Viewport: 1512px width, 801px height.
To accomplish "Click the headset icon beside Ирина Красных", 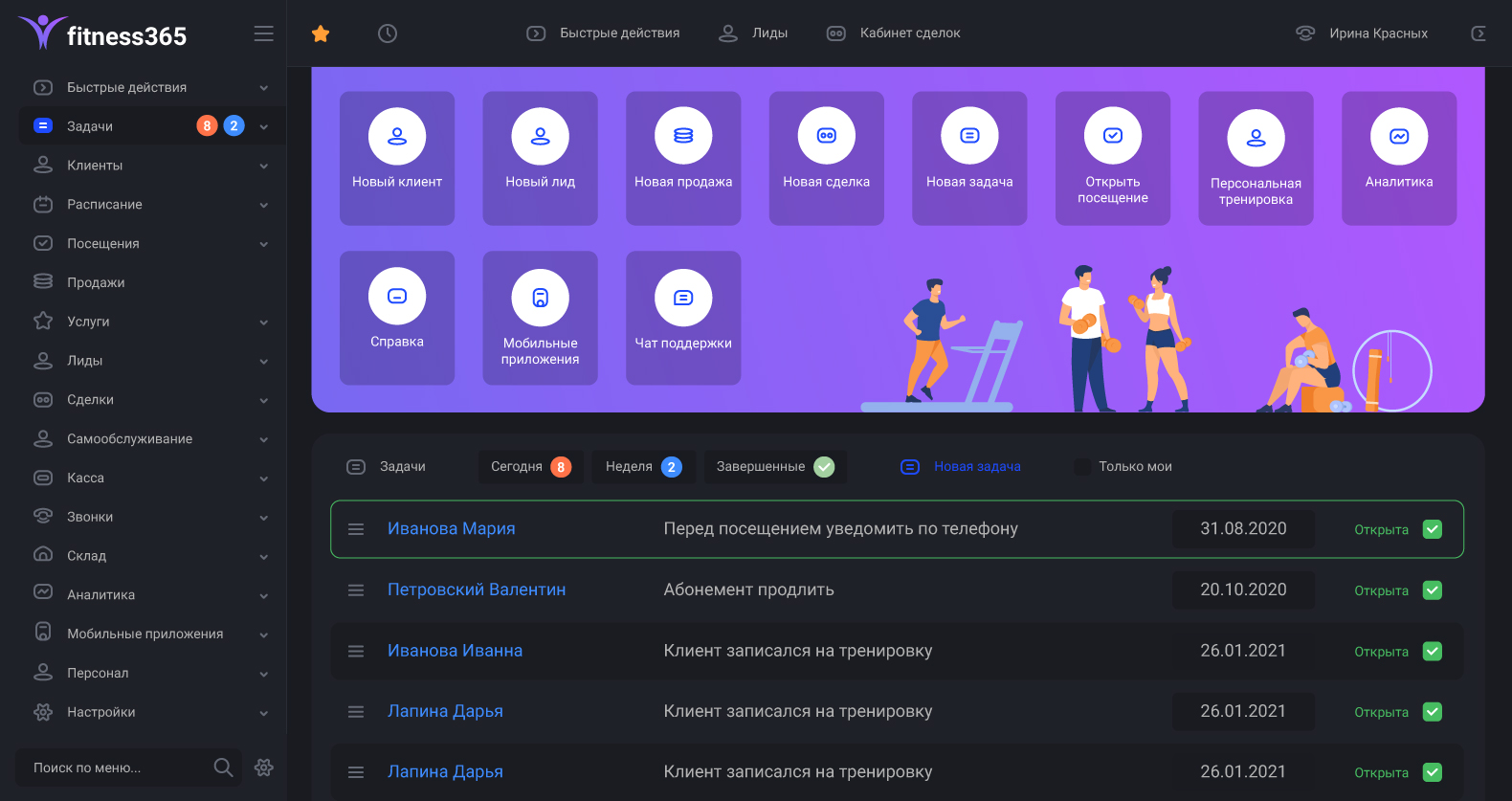I will tap(1305, 33).
